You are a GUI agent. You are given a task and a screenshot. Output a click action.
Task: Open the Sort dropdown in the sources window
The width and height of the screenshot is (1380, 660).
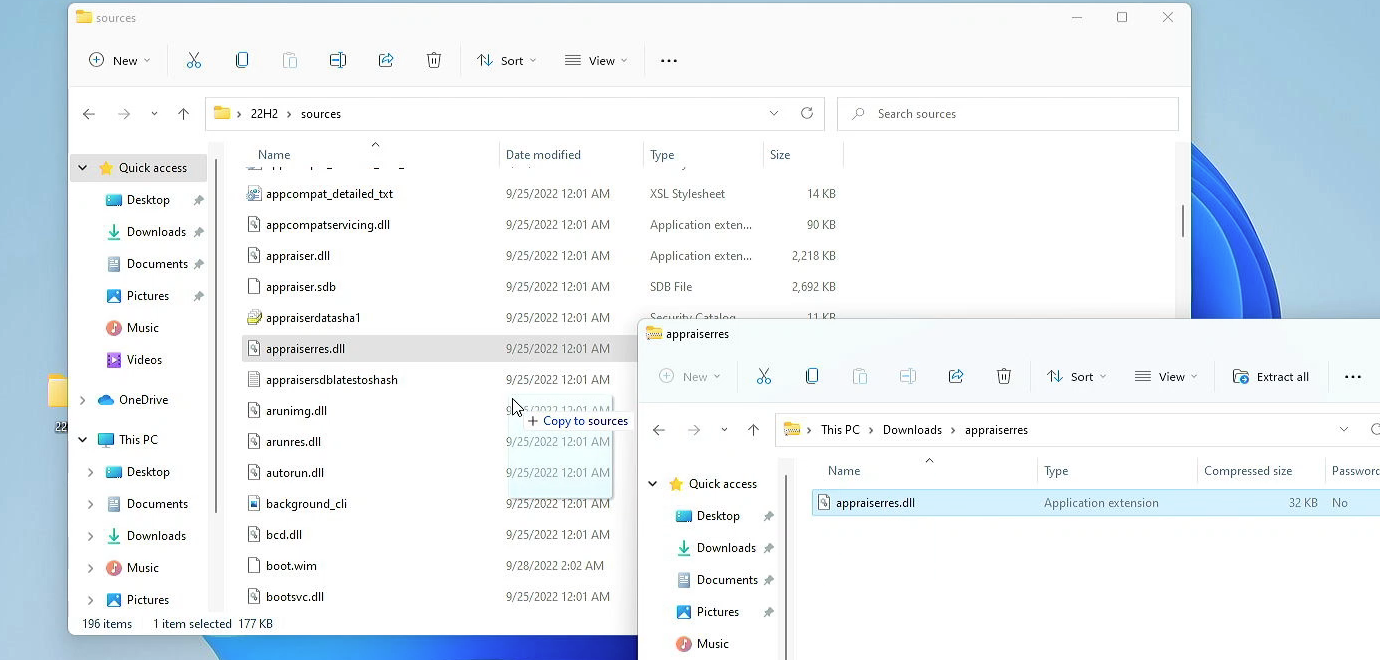pyautogui.click(x=506, y=60)
